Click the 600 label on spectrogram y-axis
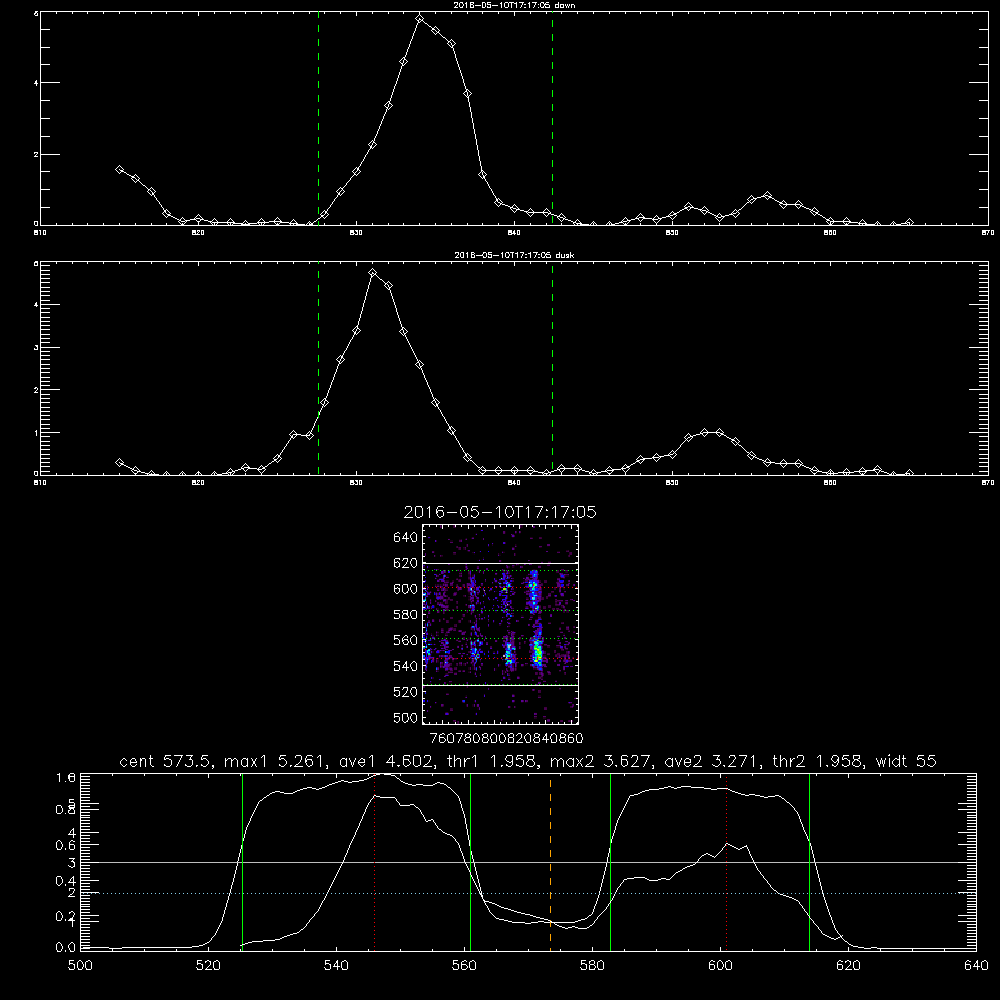This screenshot has height=1000, width=1000. pos(405,589)
